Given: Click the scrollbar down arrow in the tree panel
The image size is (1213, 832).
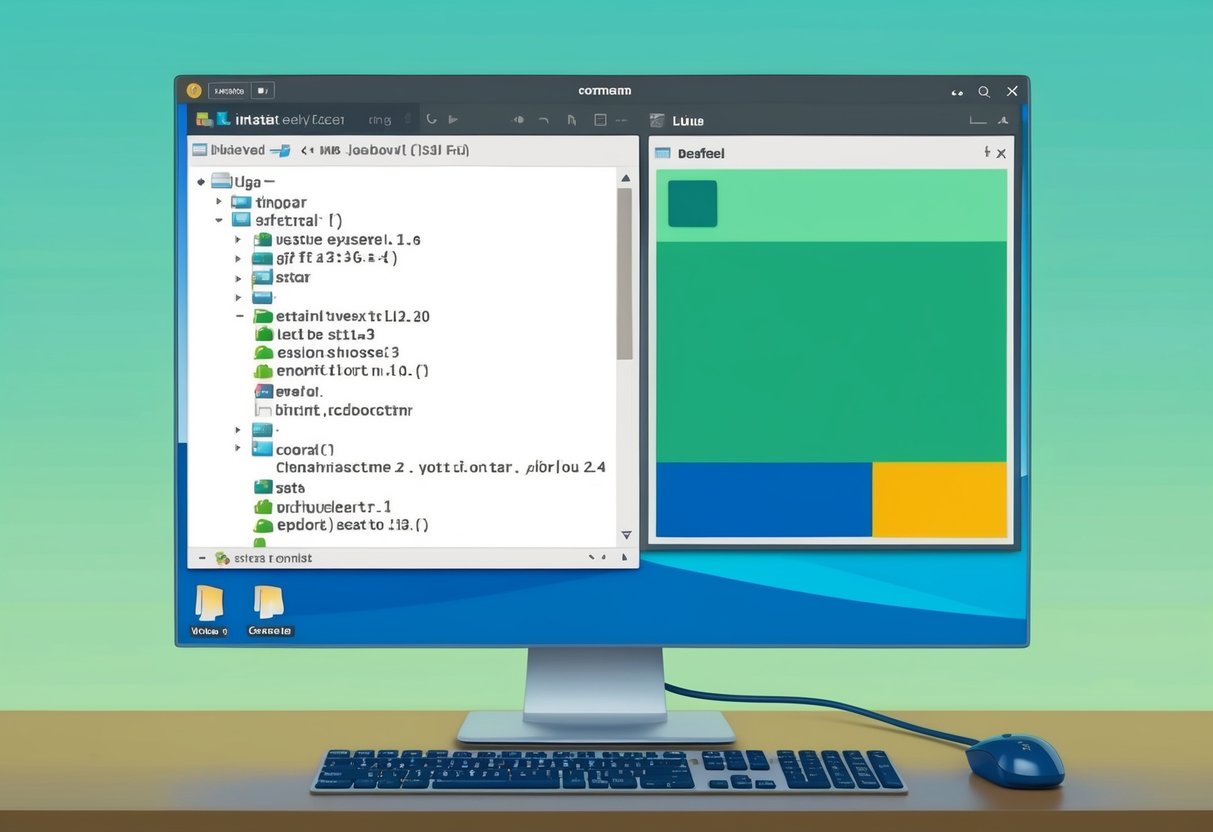Looking at the screenshot, I should point(626,535).
